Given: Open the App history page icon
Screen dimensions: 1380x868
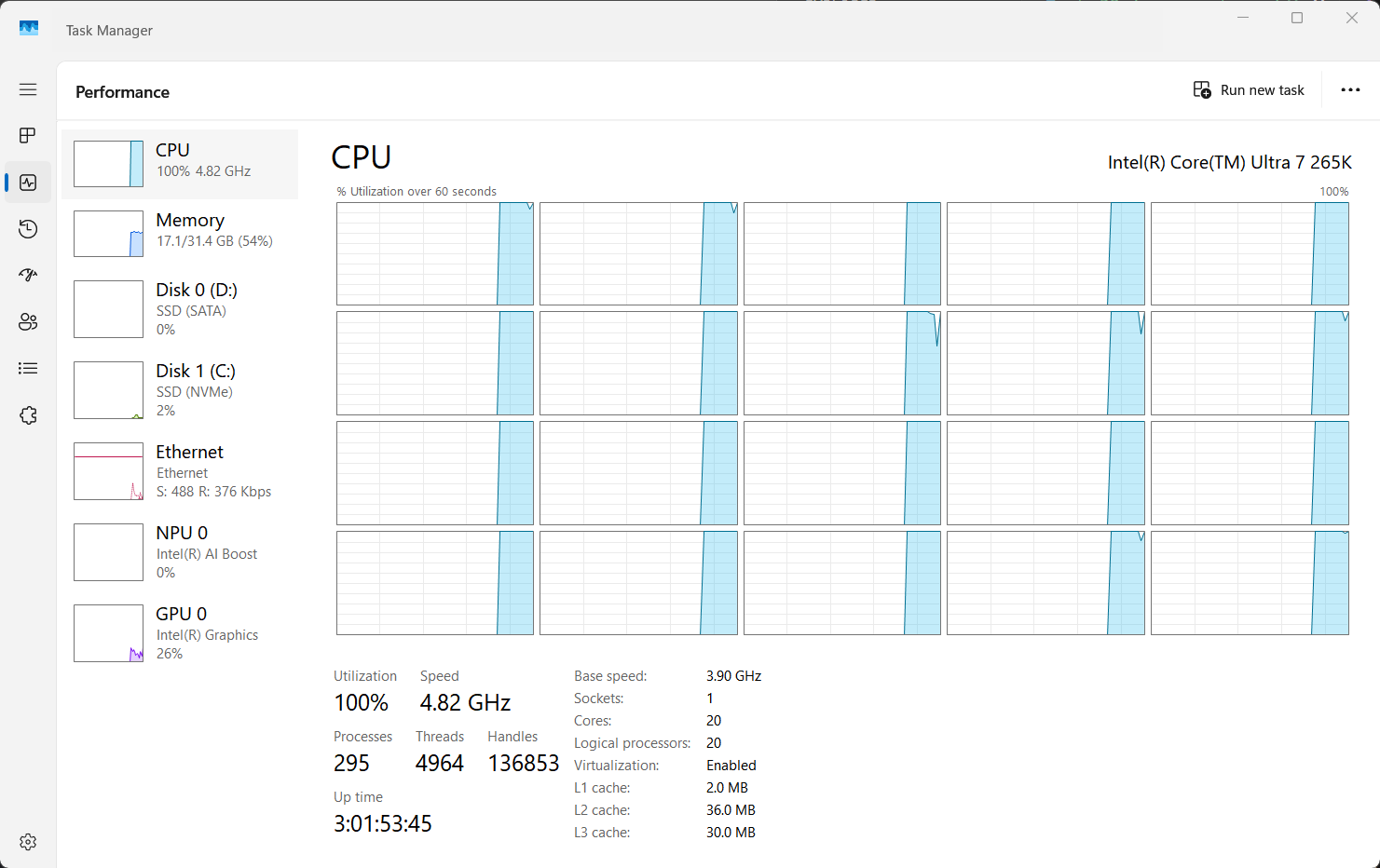Looking at the screenshot, I should (x=28, y=229).
